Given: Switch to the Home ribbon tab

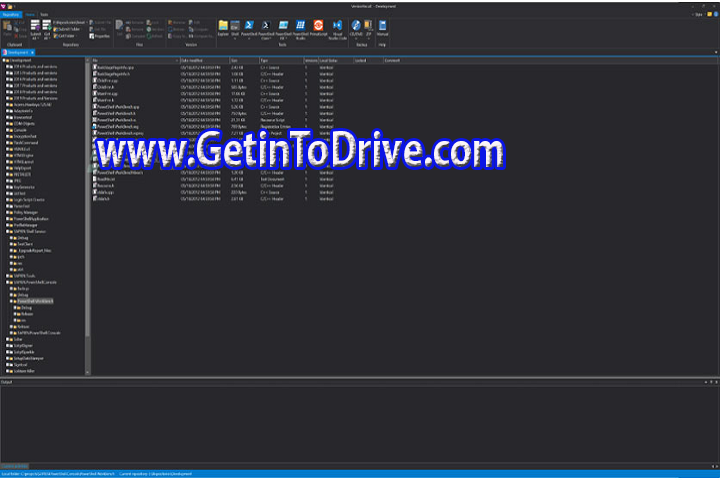Looking at the screenshot, I should (x=30, y=14).
